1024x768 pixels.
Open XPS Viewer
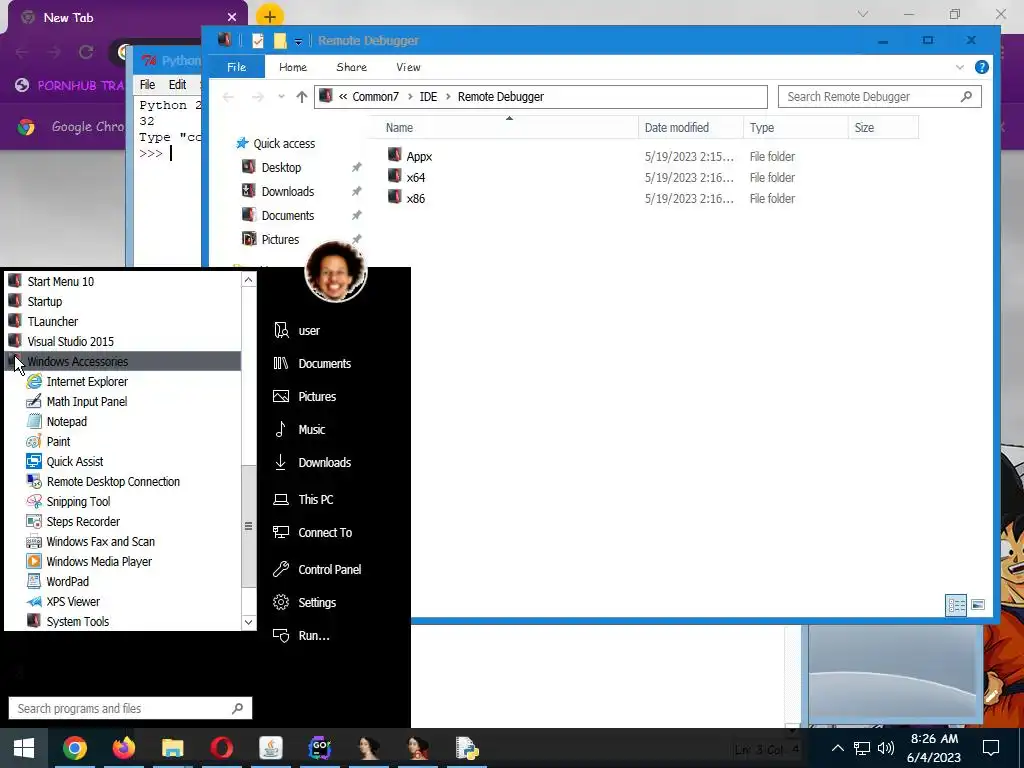click(72, 601)
